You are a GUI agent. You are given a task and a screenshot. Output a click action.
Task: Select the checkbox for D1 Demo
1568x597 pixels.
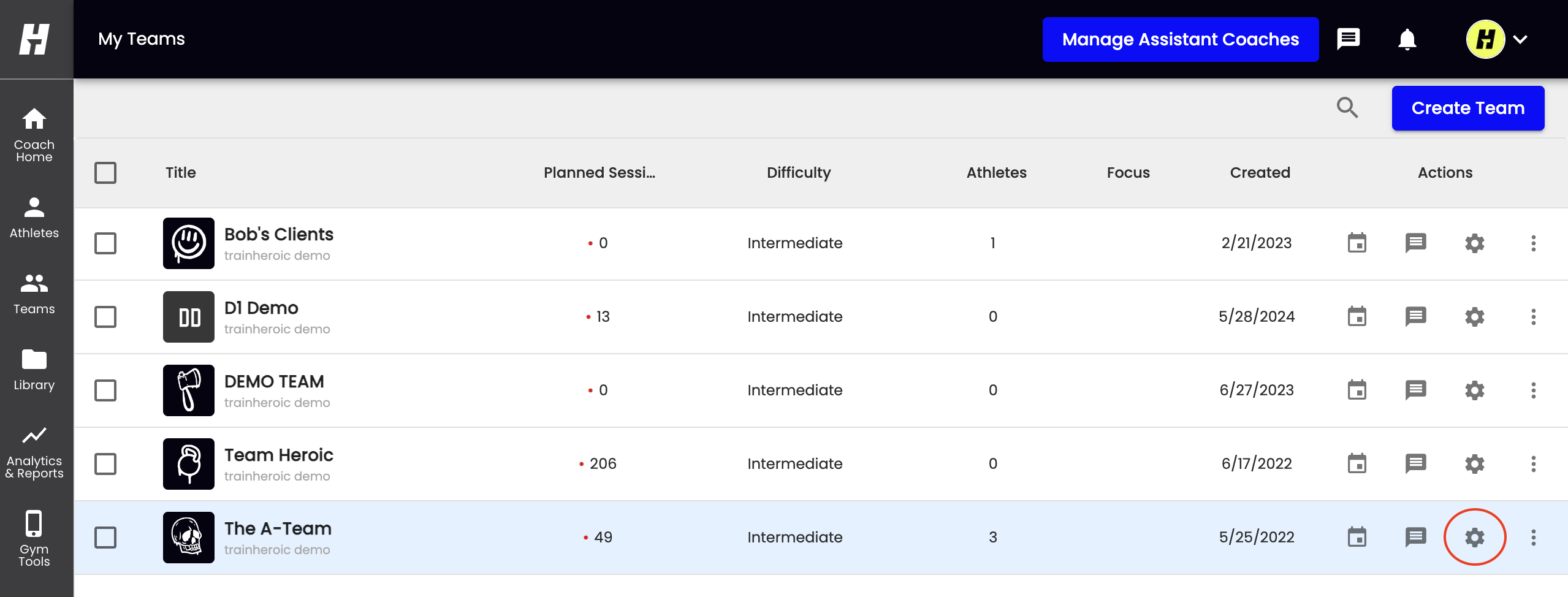(x=105, y=317)
